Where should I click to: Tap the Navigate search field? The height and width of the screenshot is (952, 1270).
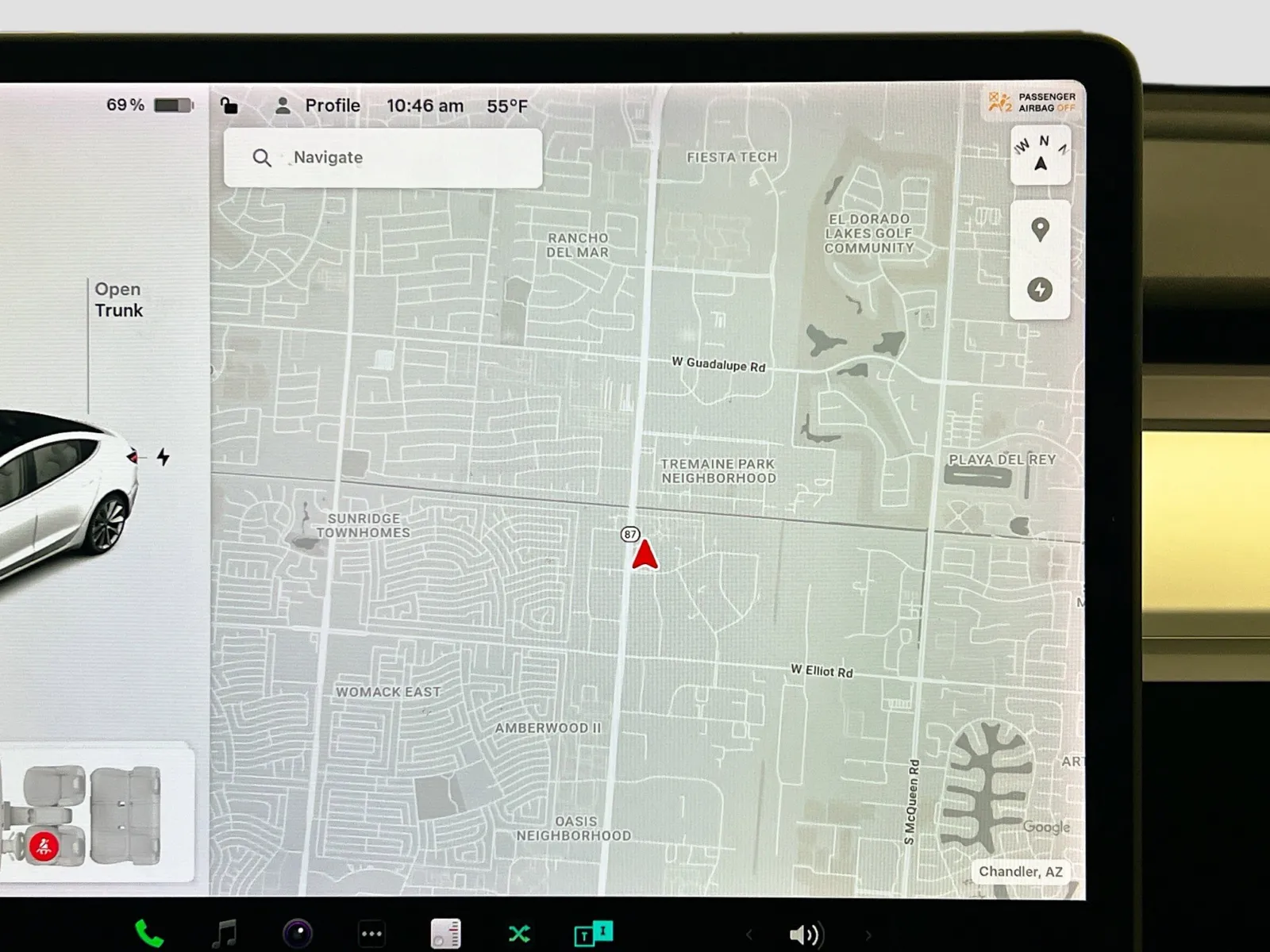click(383, 158)
